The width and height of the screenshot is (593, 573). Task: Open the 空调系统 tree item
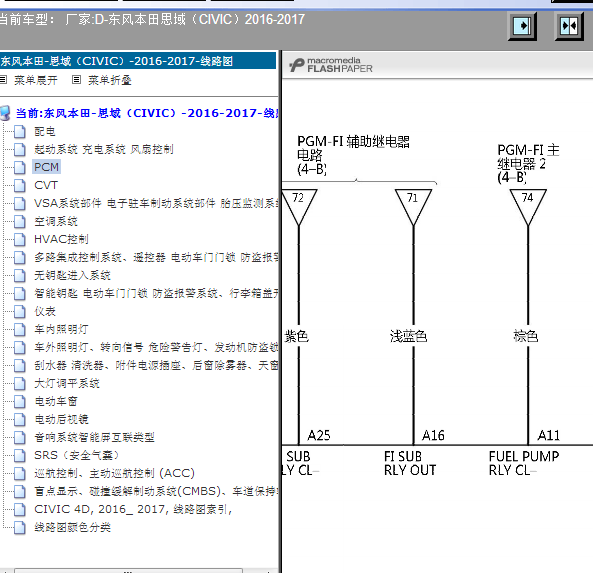pos(56,221)
